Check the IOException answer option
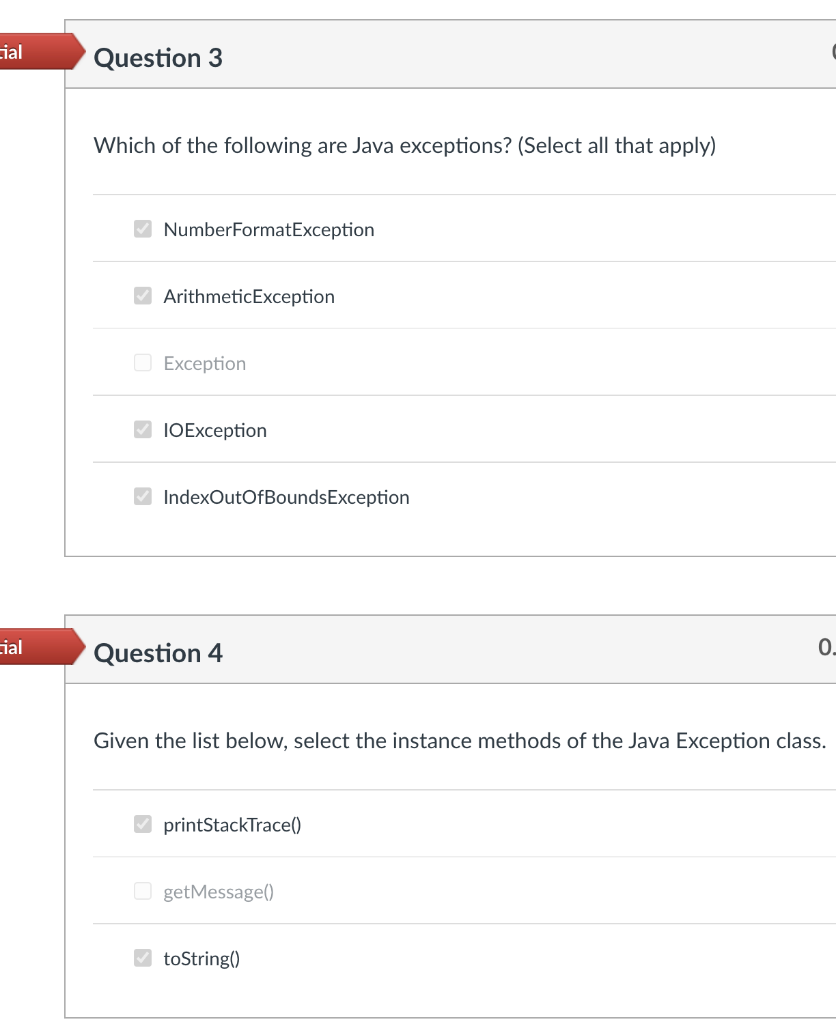Screen dimensions: 836x1024 143,429
